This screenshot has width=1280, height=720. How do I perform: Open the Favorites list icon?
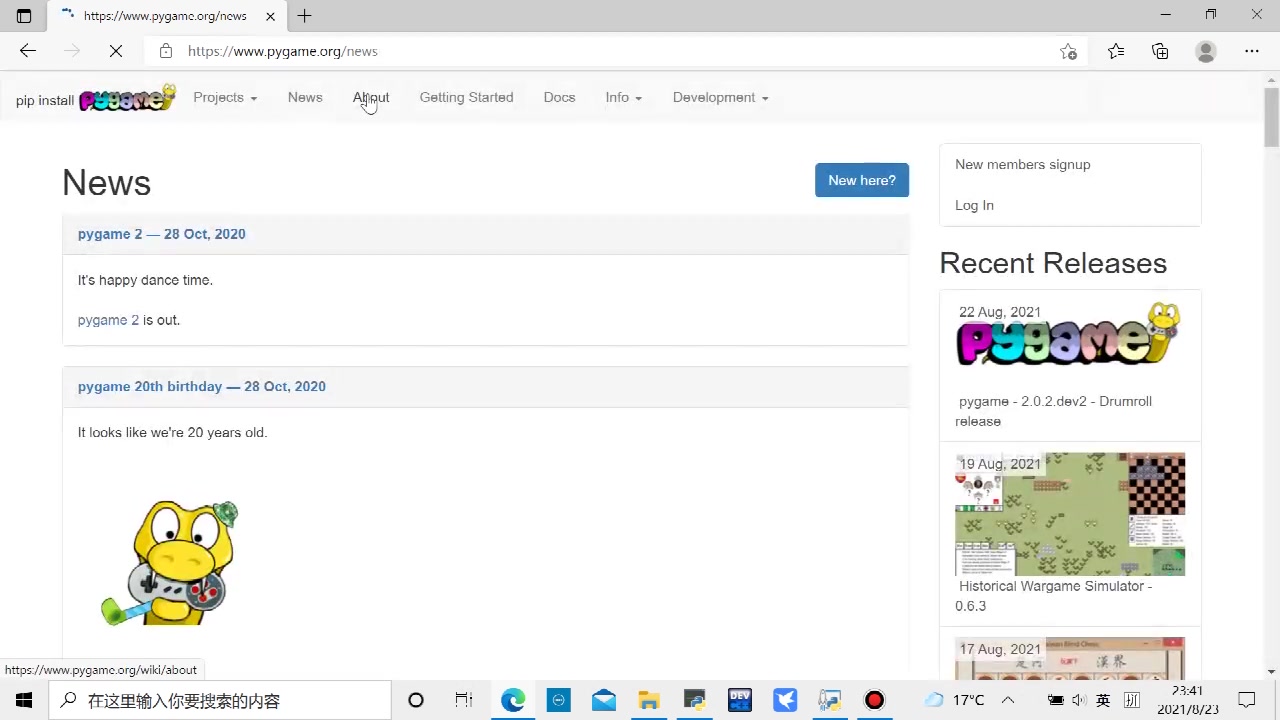tap(1116, 51)
